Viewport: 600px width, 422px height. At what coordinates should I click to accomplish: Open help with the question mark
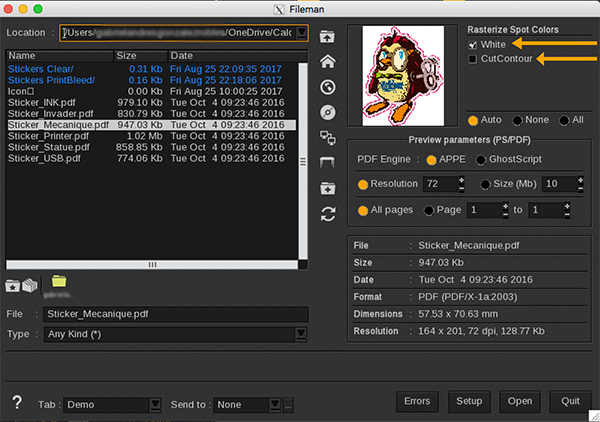click(17, 403)
